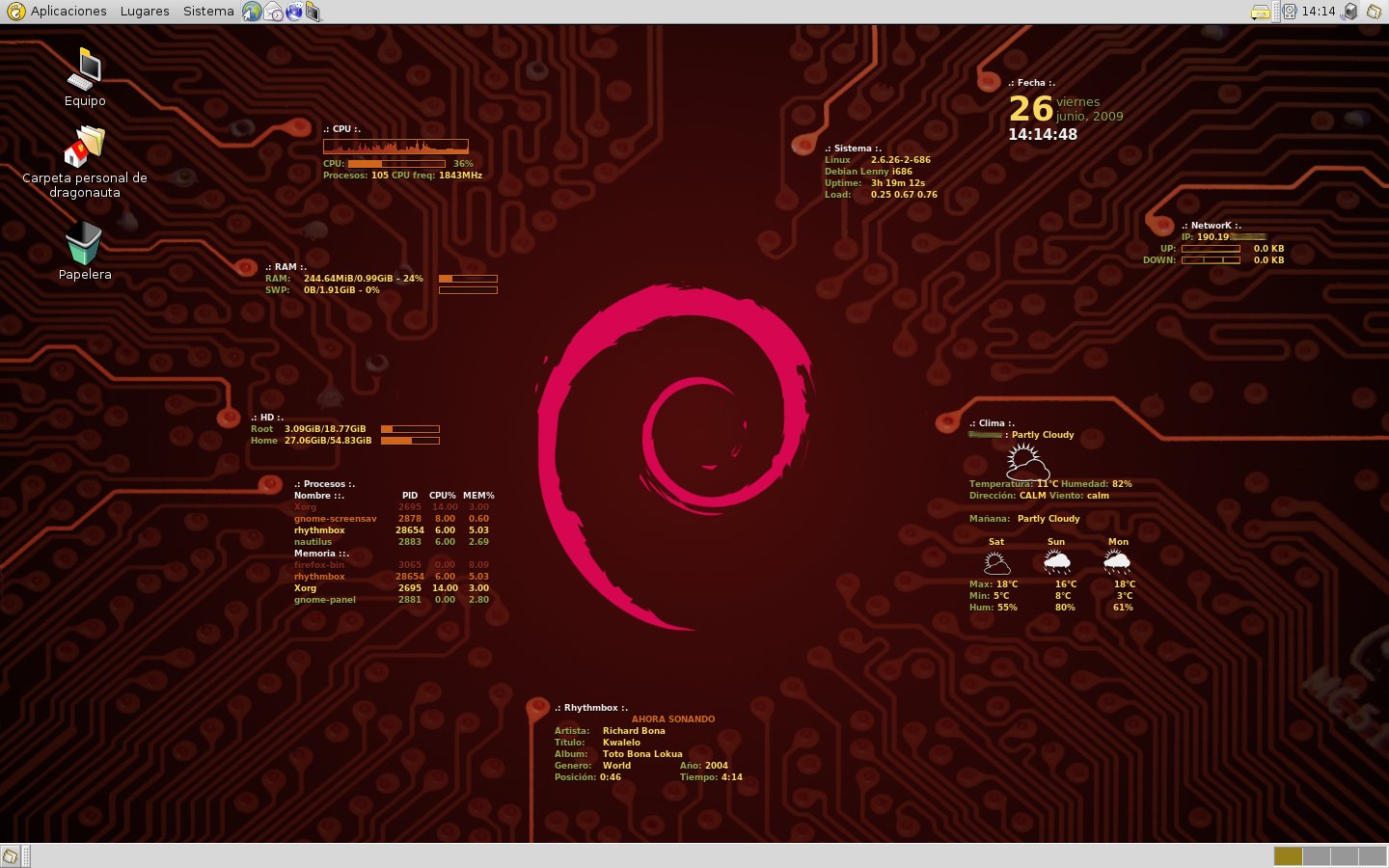The image size is (1389, 868).
Task: Open Carpeta personal de dragonauta icon
Action: [x=85, y=148]
